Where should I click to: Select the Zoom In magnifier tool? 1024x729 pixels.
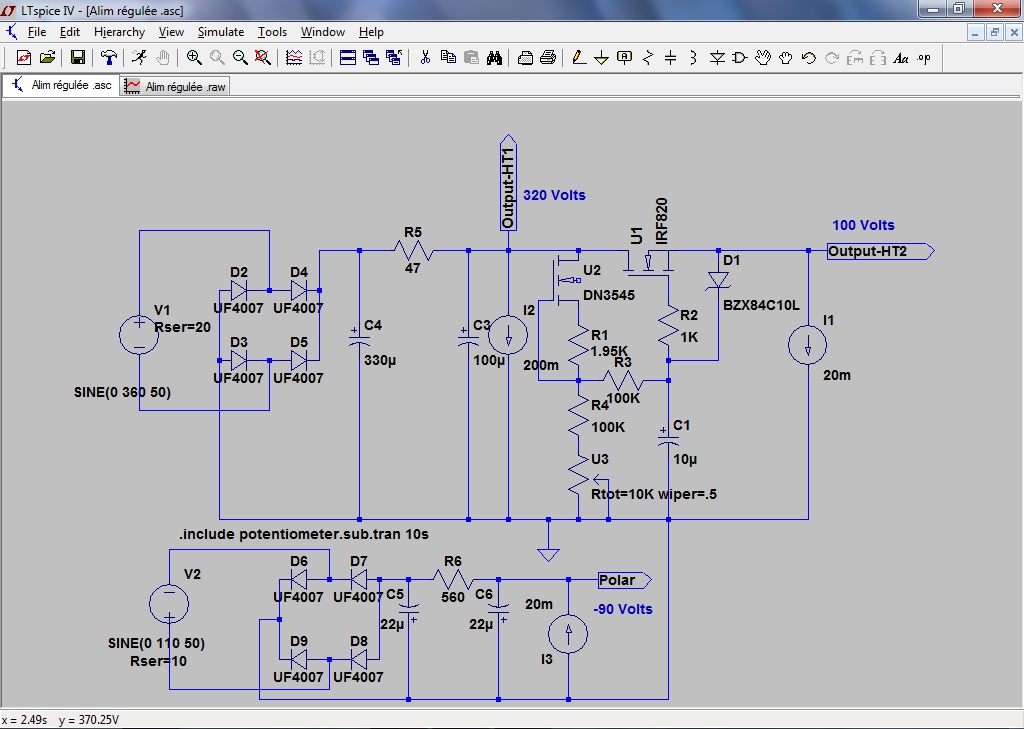point(194,58)
